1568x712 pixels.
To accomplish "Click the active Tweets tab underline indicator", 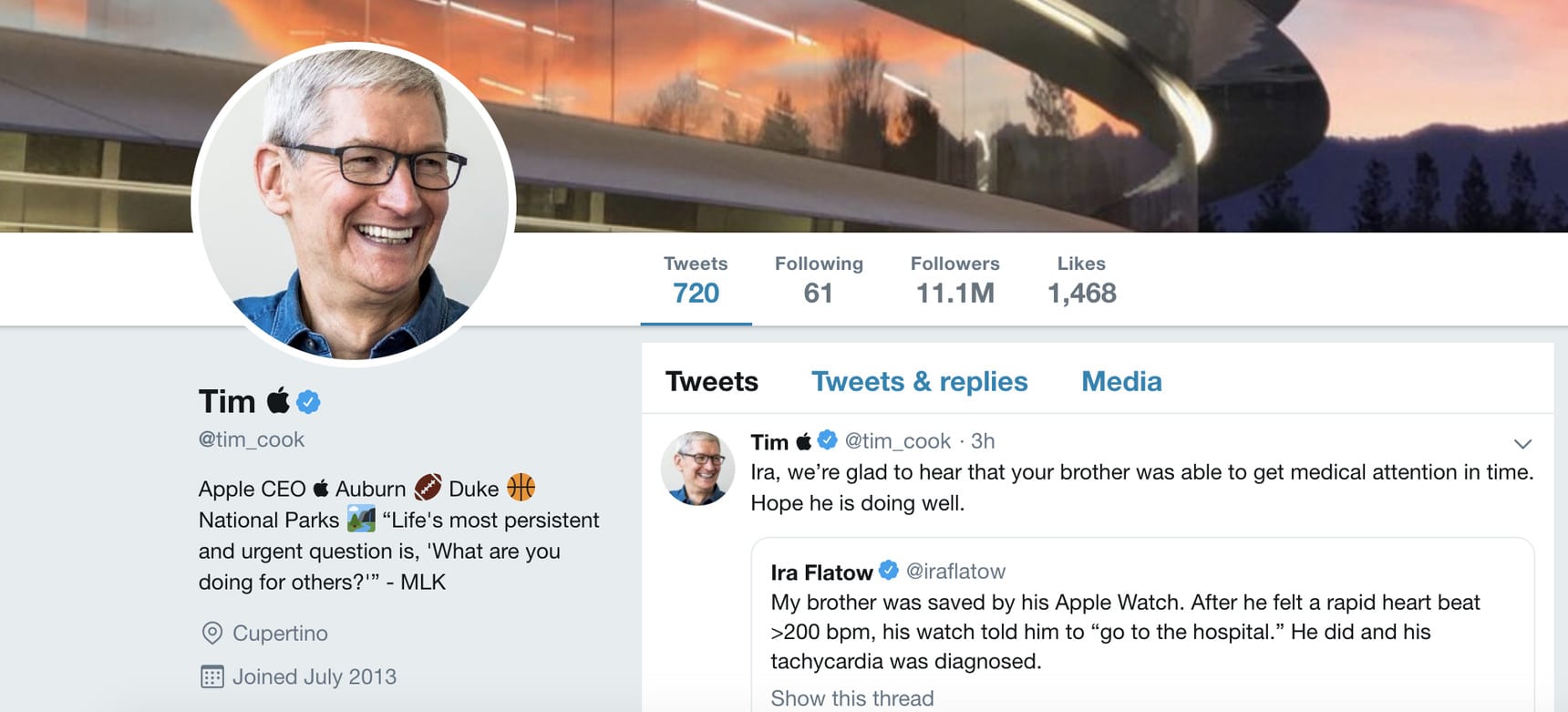I will [696, 321].
